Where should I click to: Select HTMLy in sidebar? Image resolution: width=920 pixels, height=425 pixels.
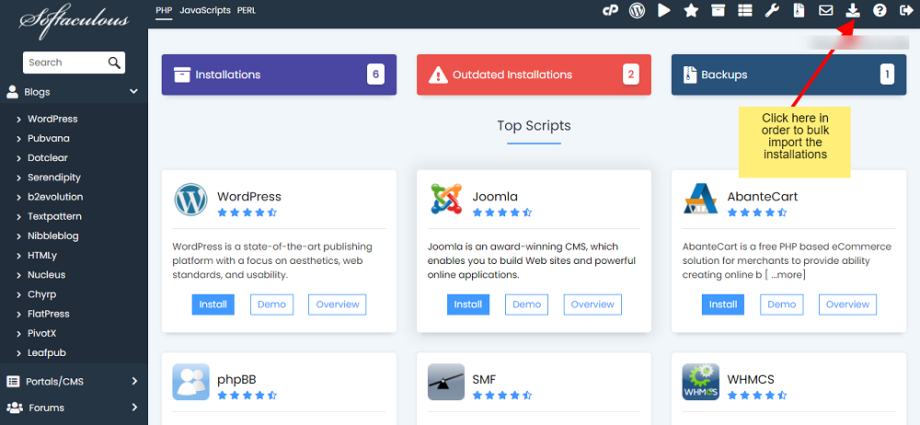click(x=42, y=255)
